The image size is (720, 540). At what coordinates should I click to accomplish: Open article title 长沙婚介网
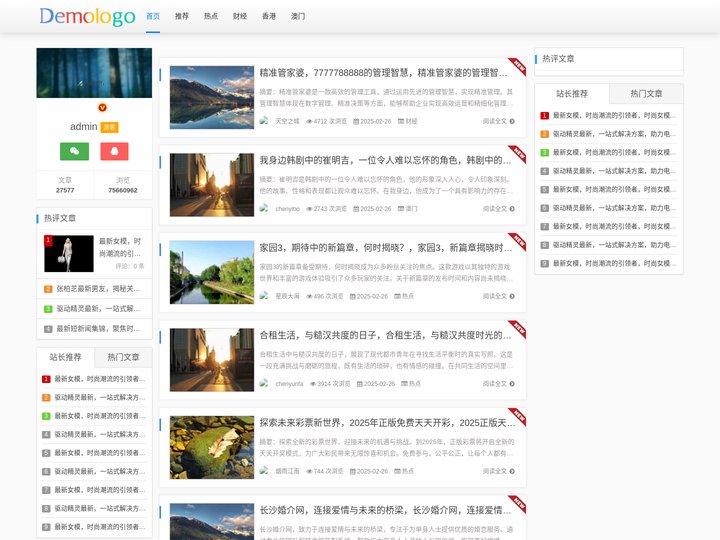[x=385, y=510]
